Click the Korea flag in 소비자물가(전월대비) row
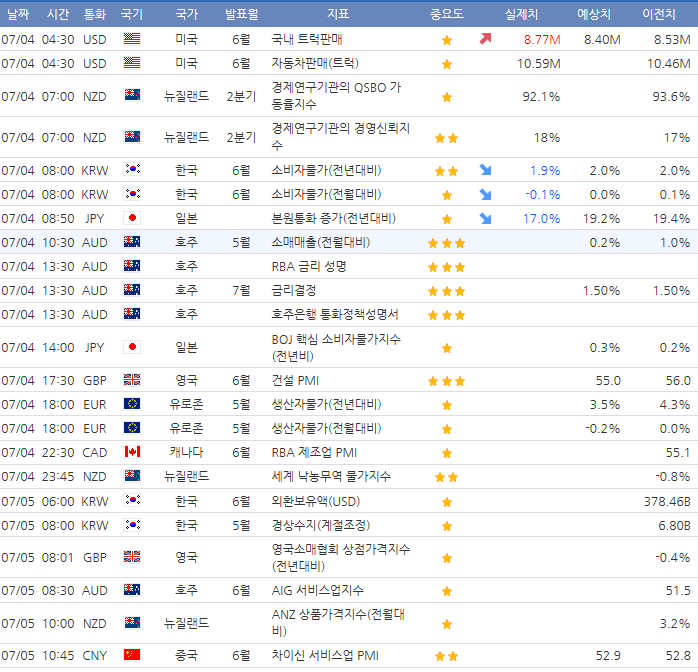Viewport: 698px width, 672px height. pos(132,194)
